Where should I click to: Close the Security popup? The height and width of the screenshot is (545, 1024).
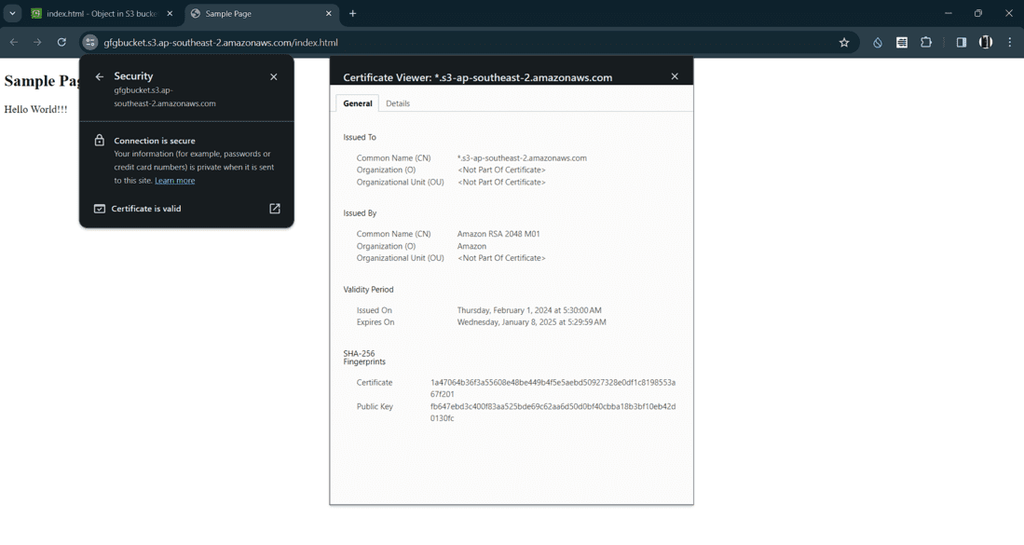(274, 77)
